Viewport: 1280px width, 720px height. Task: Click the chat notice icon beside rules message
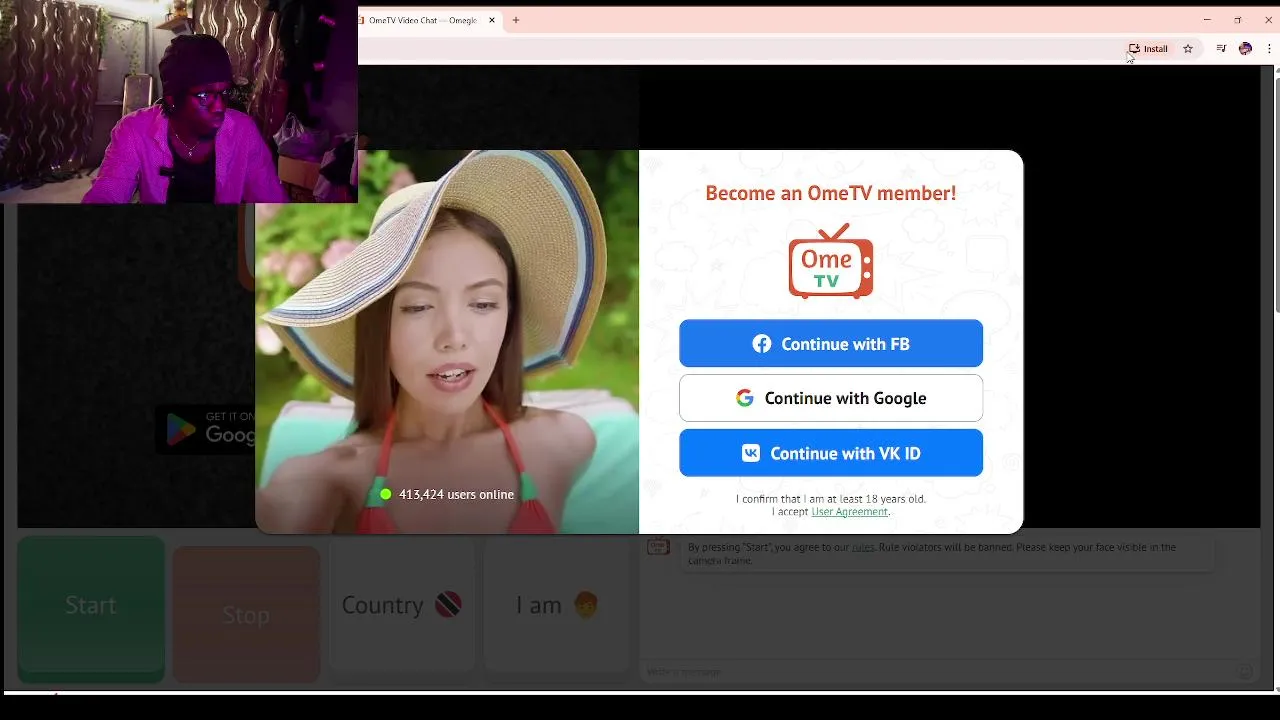(x=658, y=547)
